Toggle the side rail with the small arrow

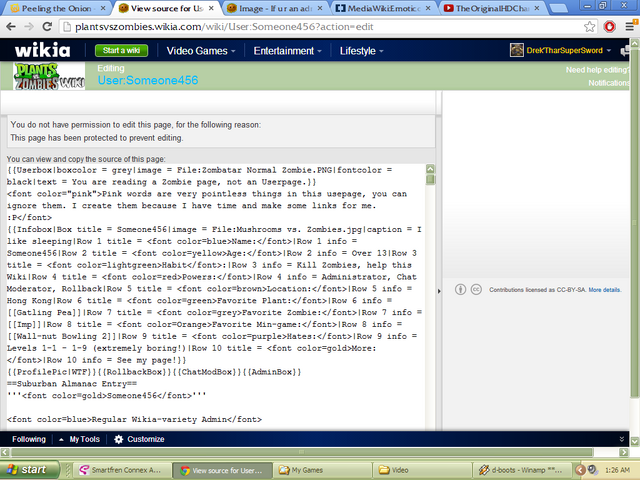(439, 291)
